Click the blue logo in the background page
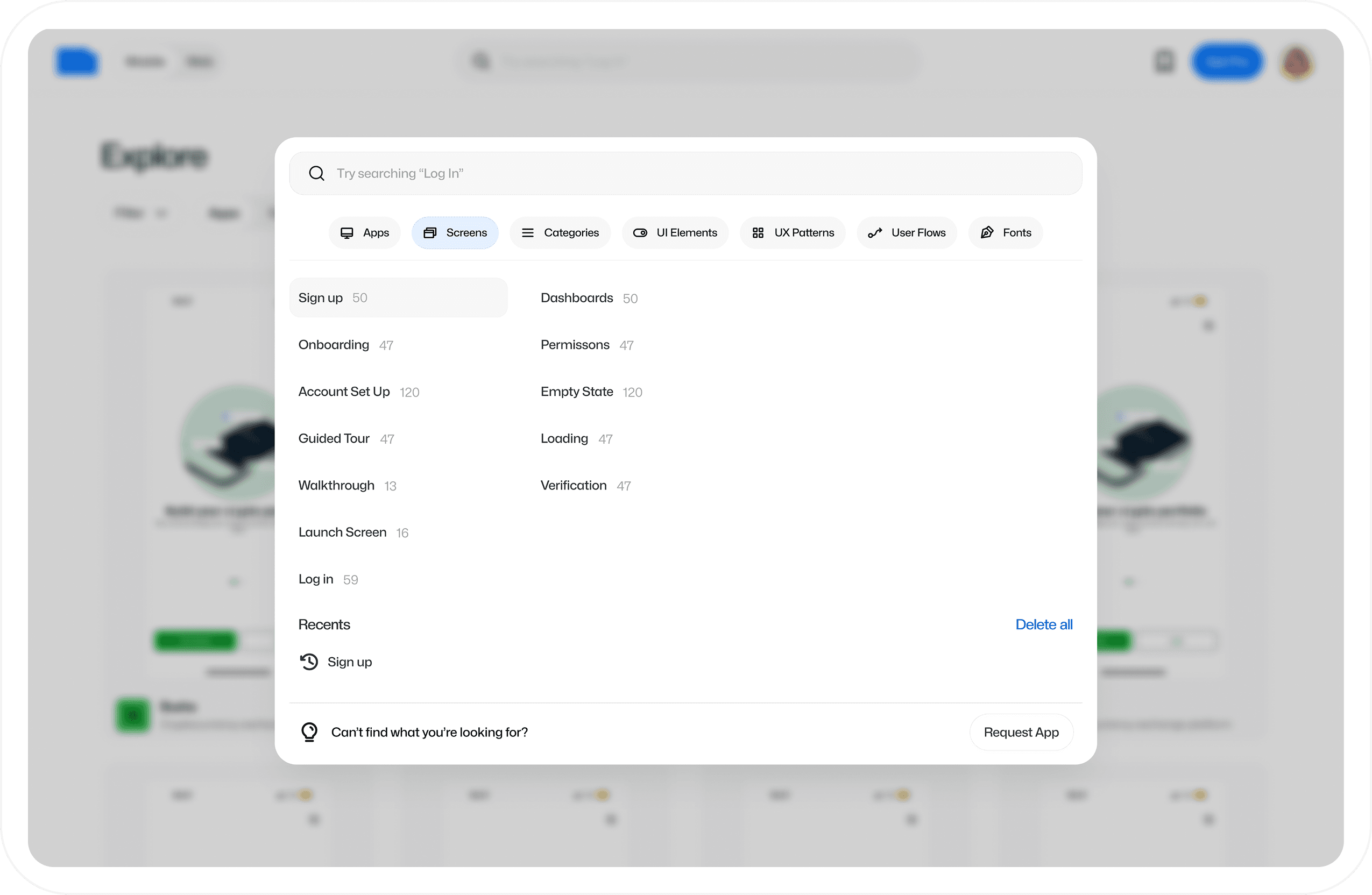1372x895 pixels. click(x=77, y=62)
